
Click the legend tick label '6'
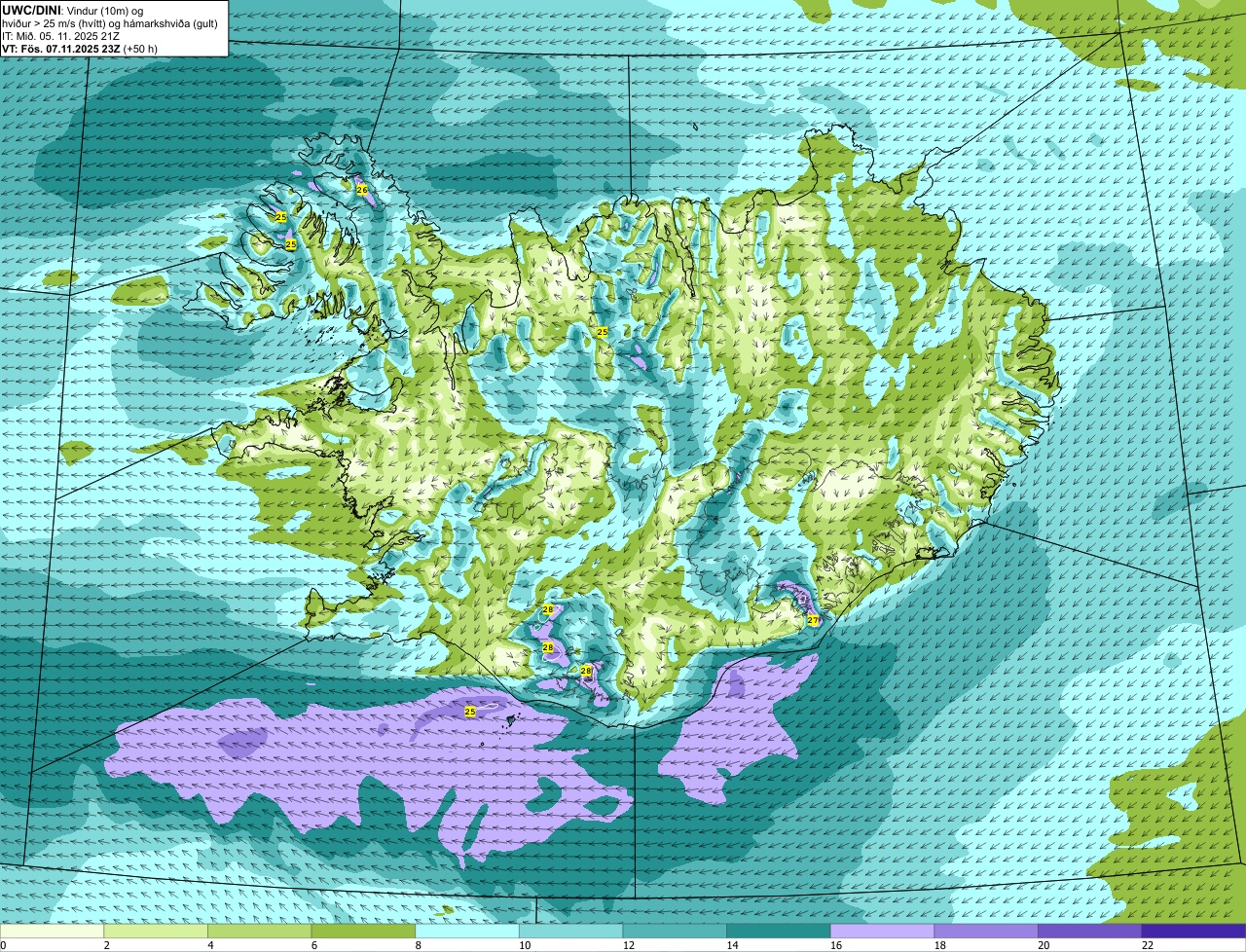[313, 945]
